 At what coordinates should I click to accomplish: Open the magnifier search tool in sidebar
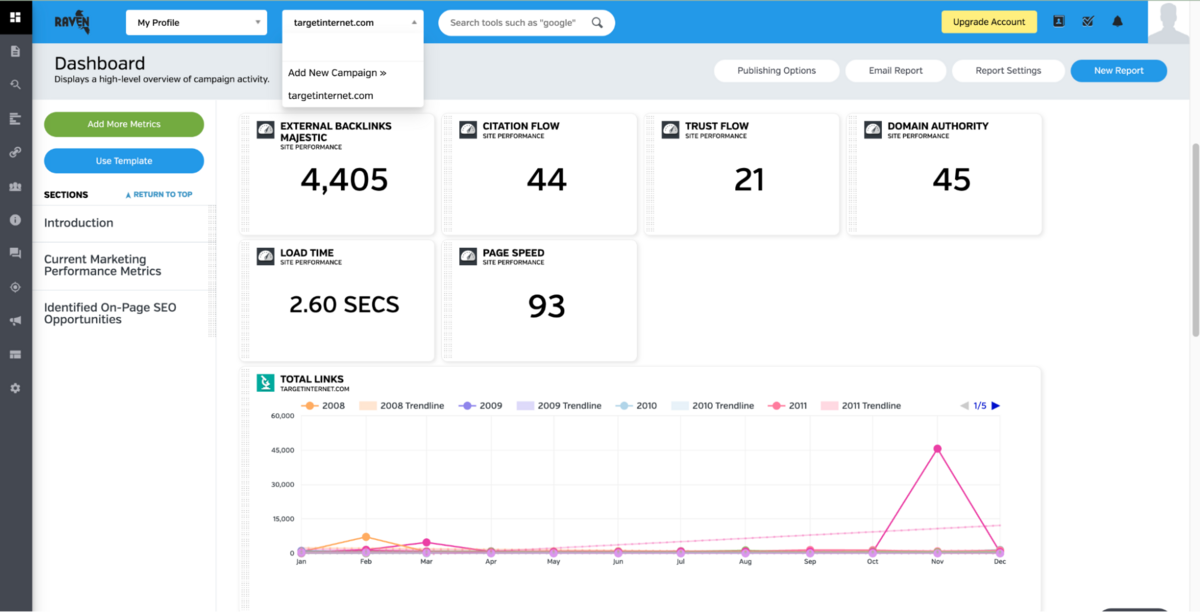pyautogui.click(x=15, y=85)
